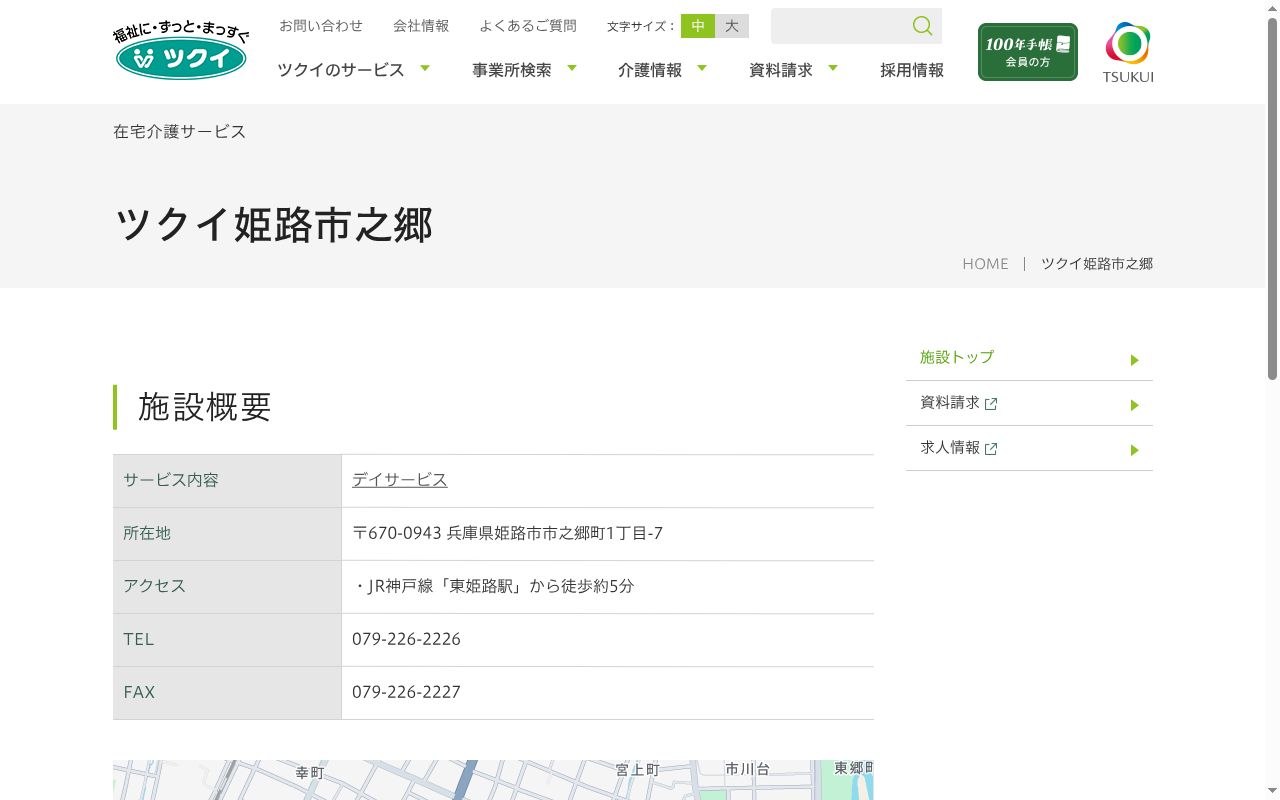The height and width of the screenshot is (800, 1280).
Task: Click the phone number 079-226-2226
Action: click(406, 639)
